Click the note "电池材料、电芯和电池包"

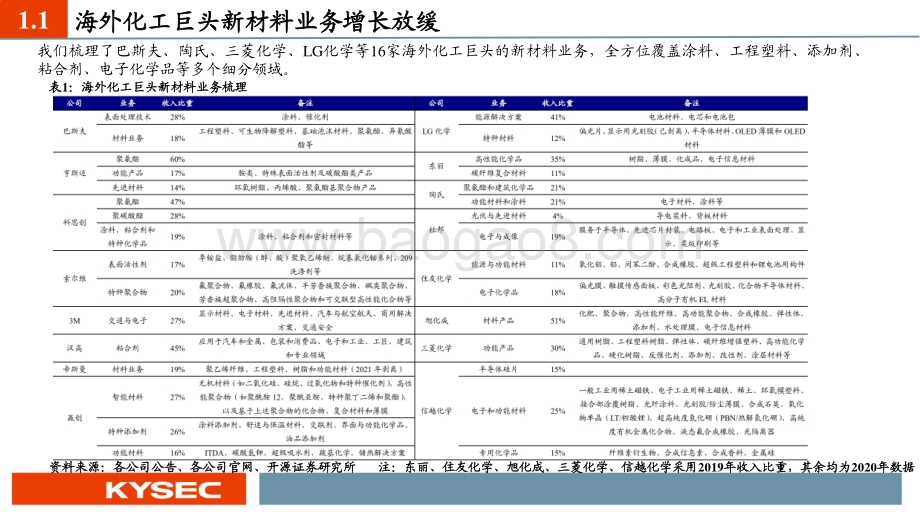pos(692,117)
